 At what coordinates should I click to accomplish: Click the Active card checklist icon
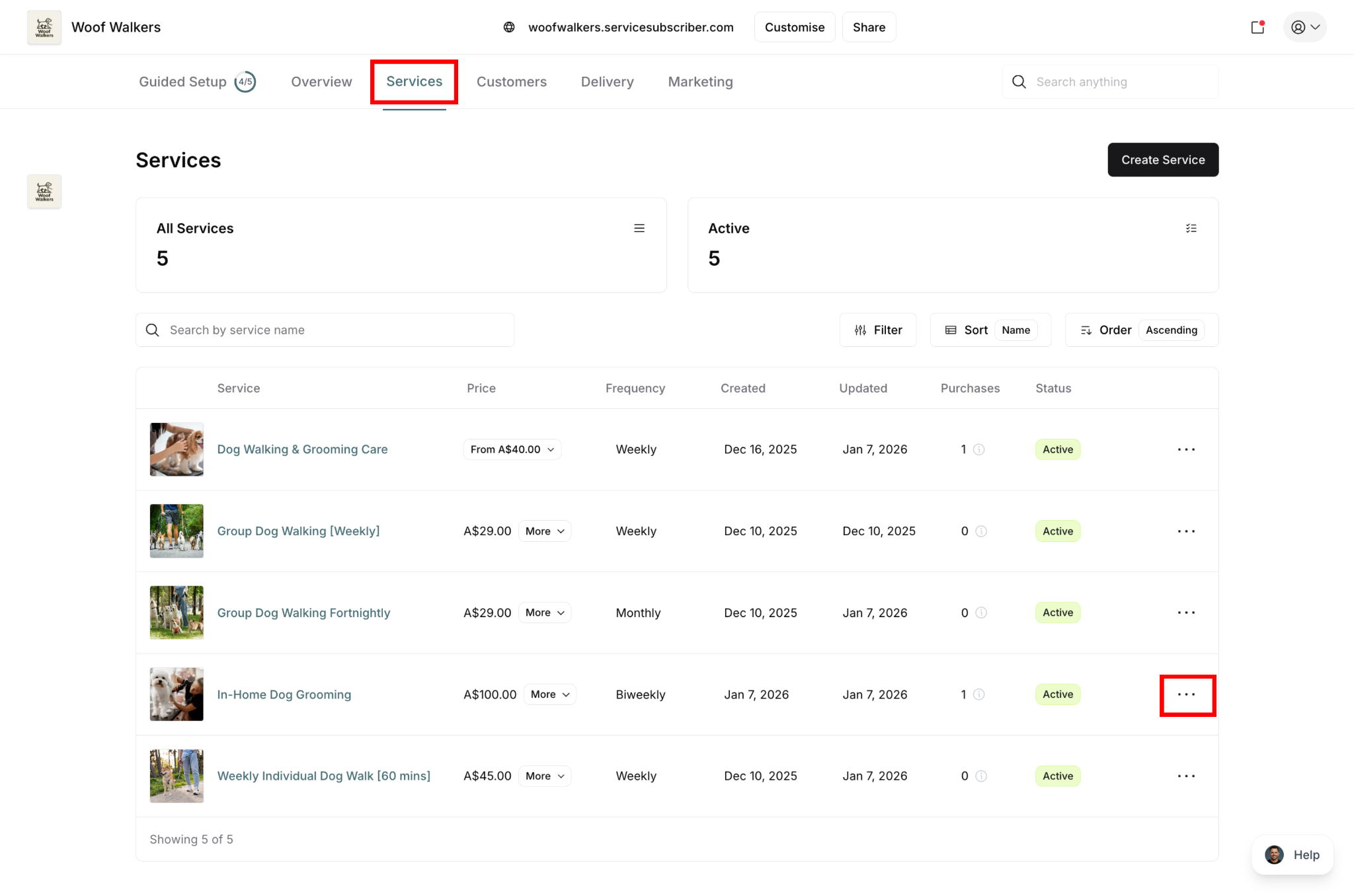1191,228
